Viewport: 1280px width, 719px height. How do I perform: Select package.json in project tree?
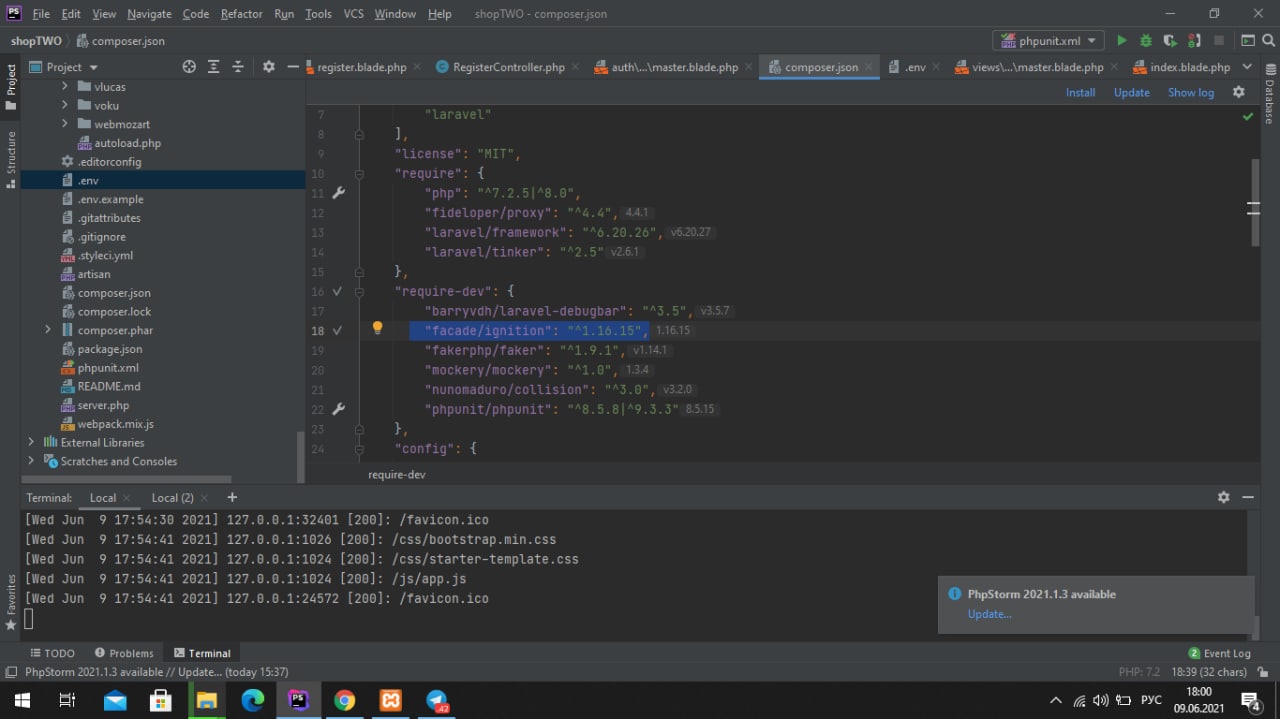coord(110,349)
